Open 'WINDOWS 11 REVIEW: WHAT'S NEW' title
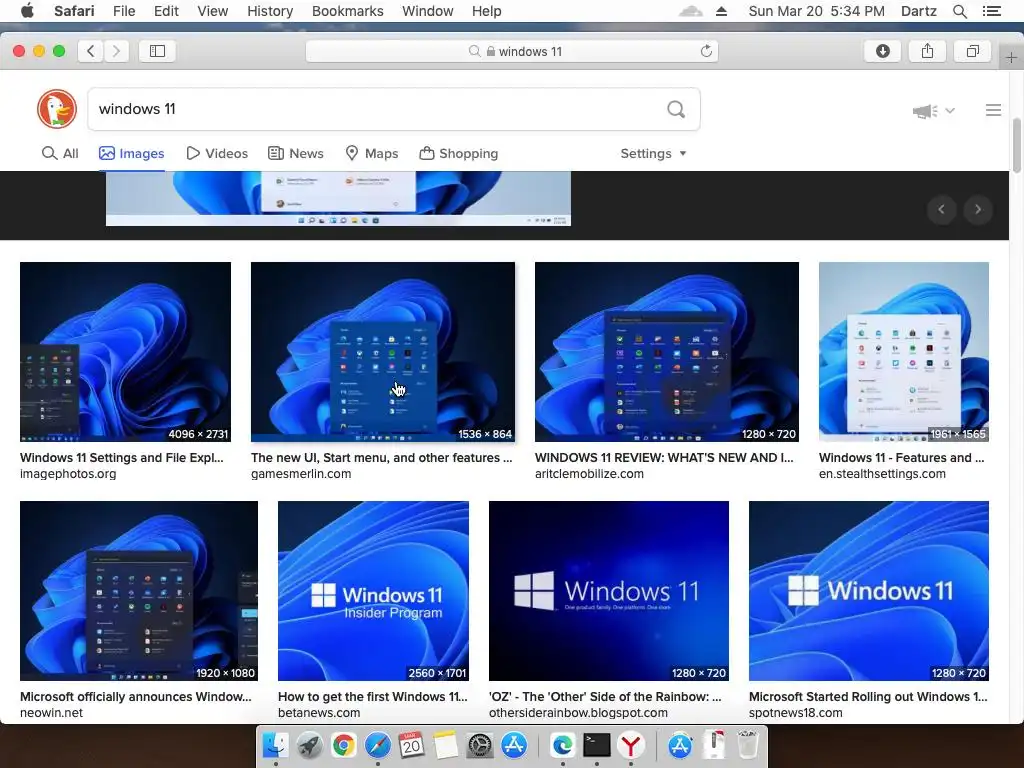 pyautogui.click(x=664, y=458)
